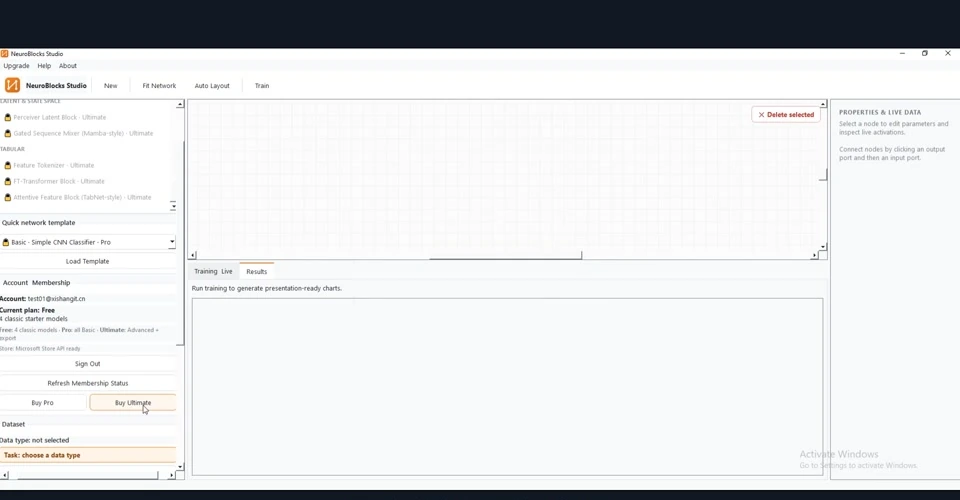
Task: Click Auto Layout in the toolbar
Action: coord(212,86)
